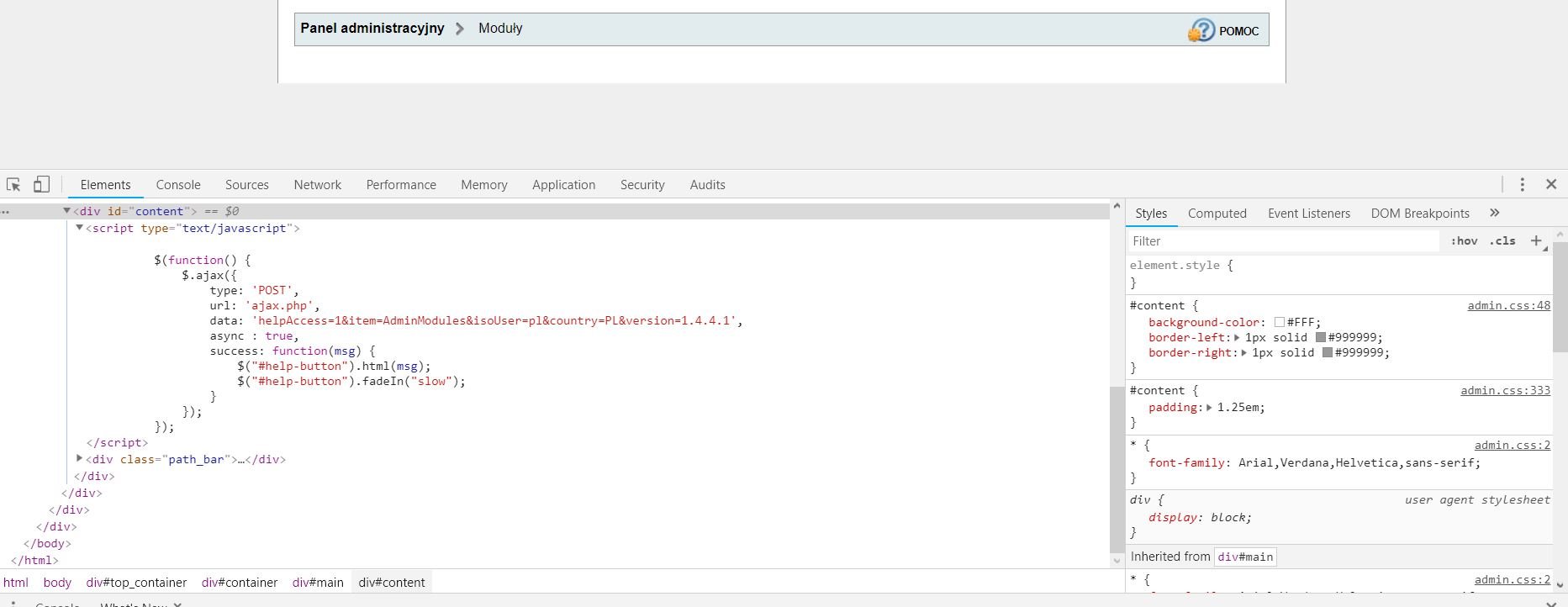This screenshot has width=1568, height=607.
Task: Click the 1.25em padding value
Action: [x=1238, y=408]
